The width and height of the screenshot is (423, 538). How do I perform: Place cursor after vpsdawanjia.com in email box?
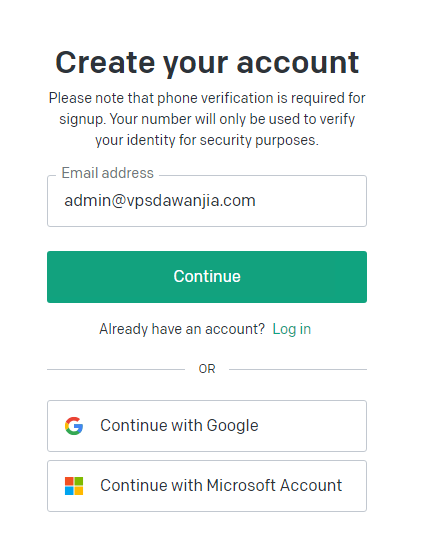[257, 201]
